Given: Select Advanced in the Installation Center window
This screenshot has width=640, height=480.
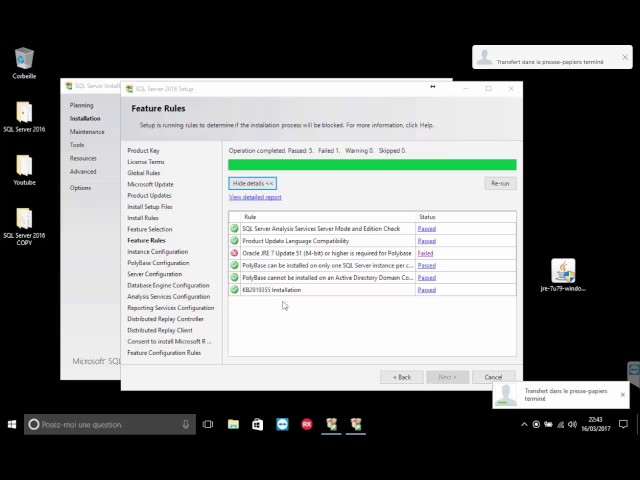Looking at the screenshot, I should pos(83,171).
